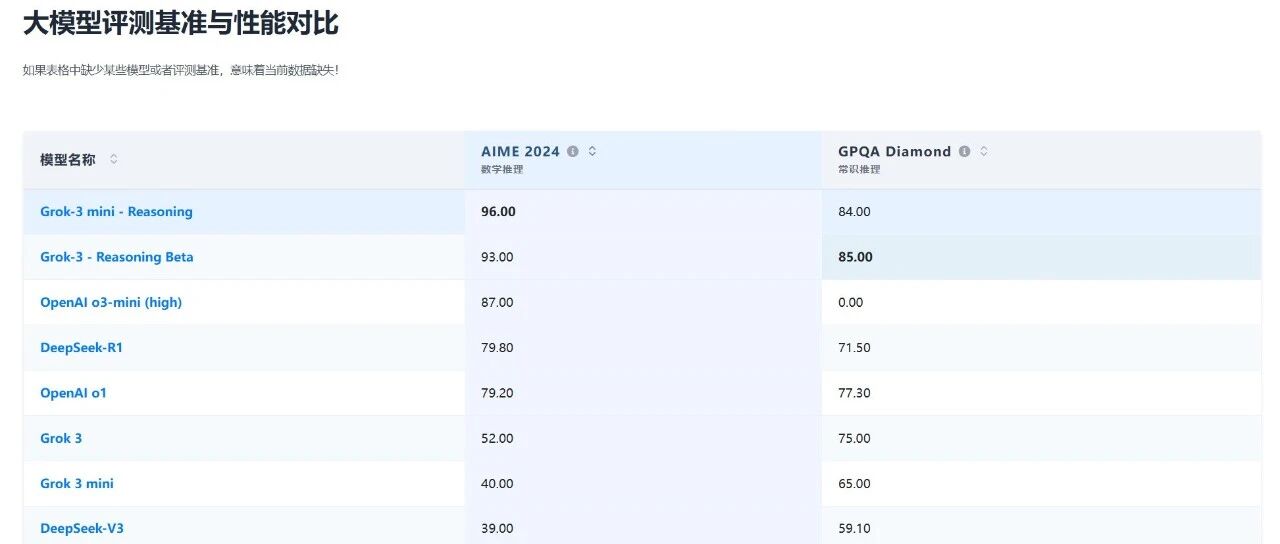Click the AIME 2024 column header text

pyautogui.click(x=521, y=152)
